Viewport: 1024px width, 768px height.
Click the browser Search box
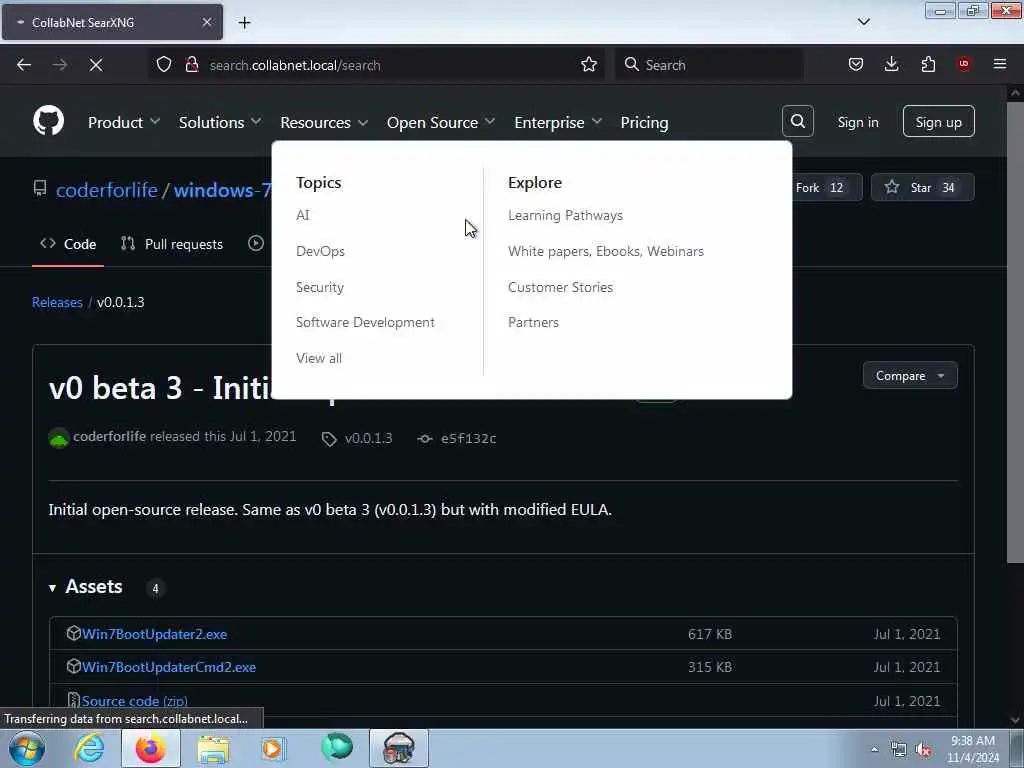tap(709, 65)
